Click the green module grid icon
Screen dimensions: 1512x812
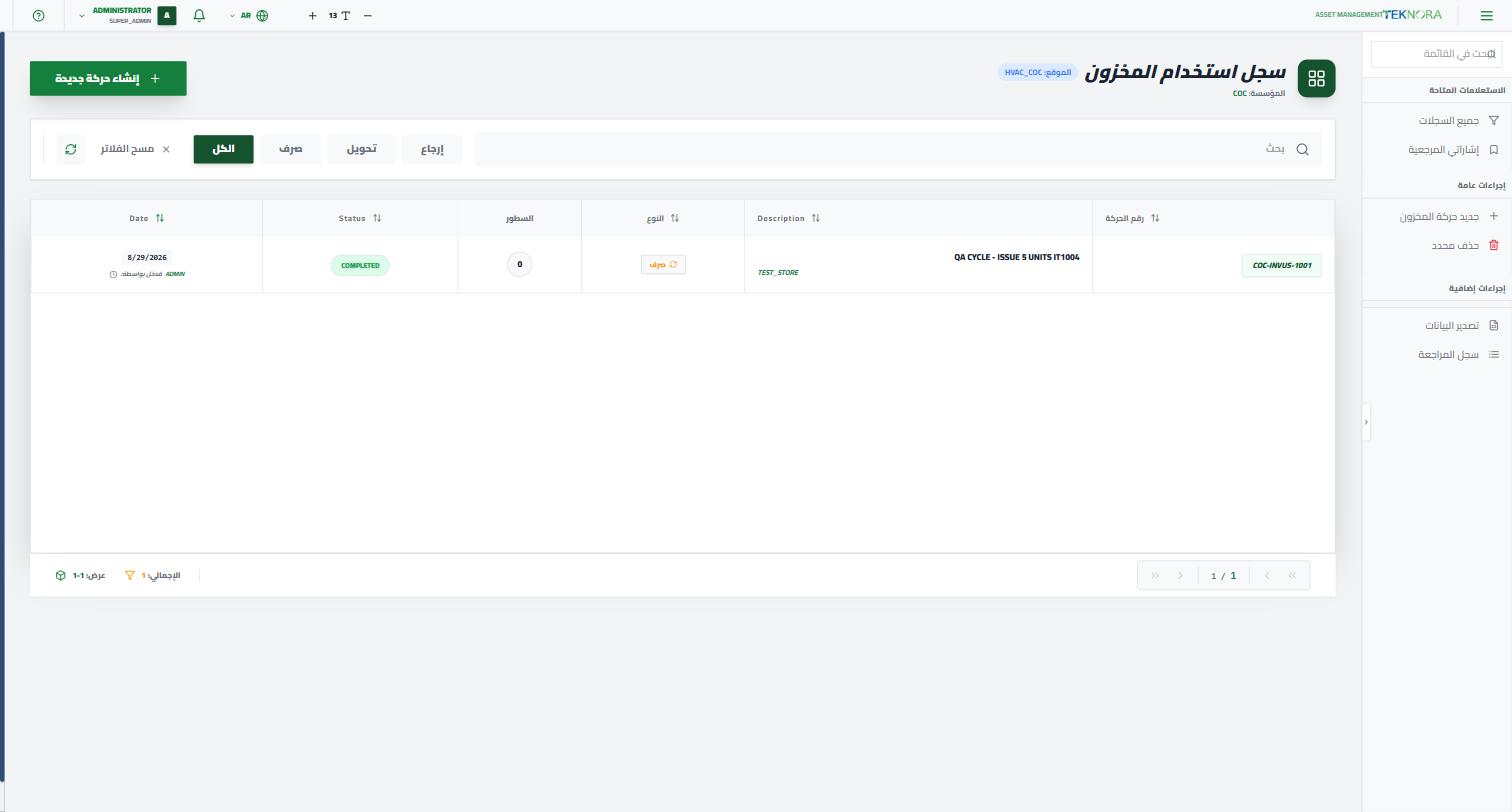click(x=1316, y=78)
